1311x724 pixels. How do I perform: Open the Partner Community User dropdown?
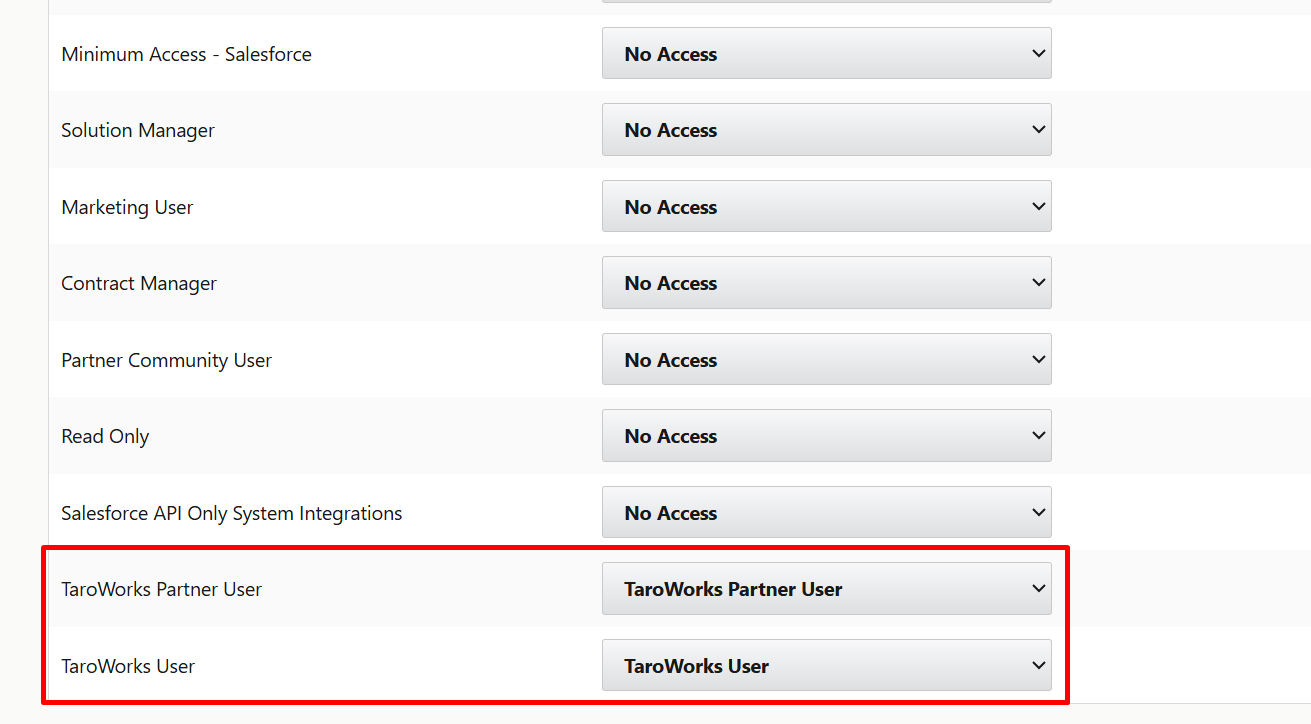click(x=826, y=360)
